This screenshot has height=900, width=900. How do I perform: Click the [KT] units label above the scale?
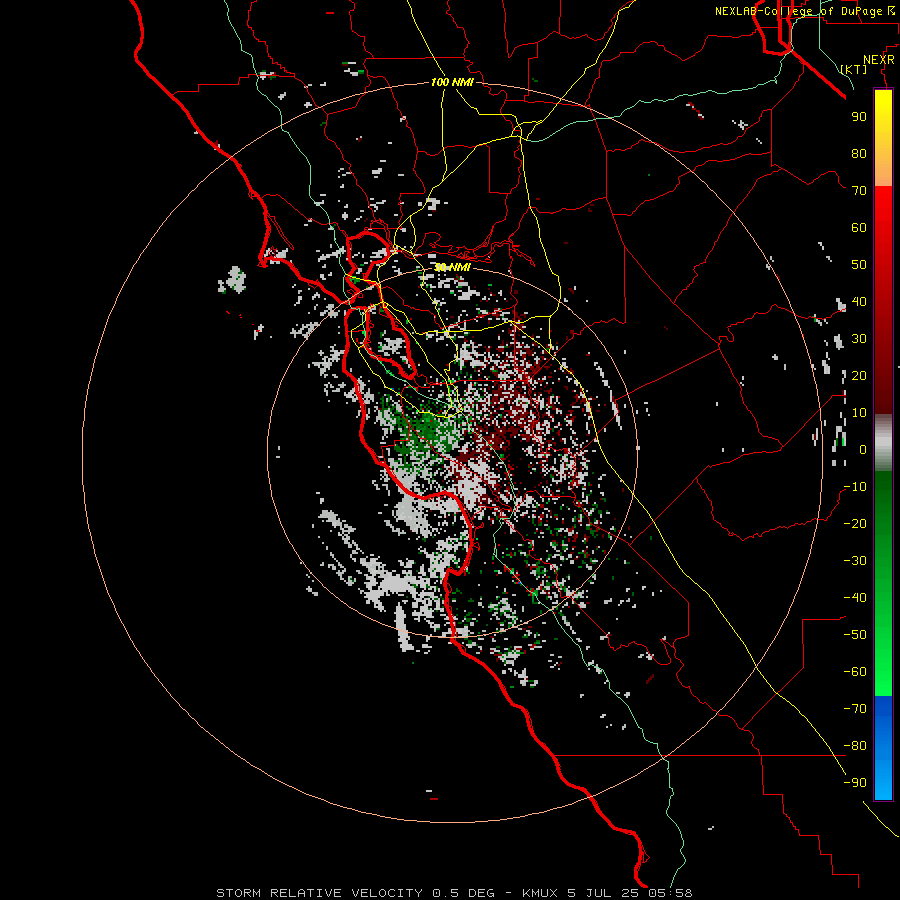pos(854,69)
